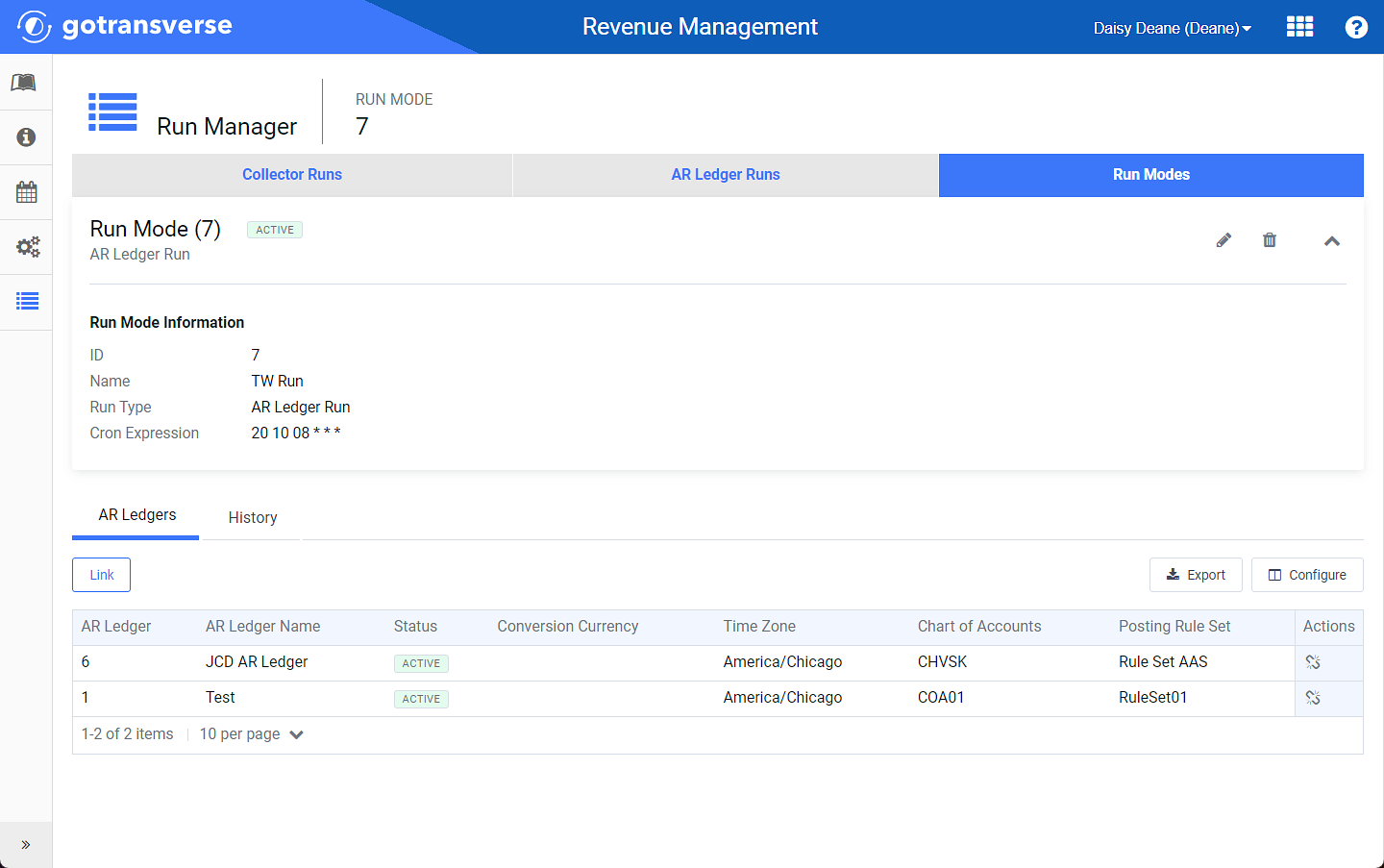The image size is (1384, 868).
Task: Switch to Collector Runs tab
Action: 292,175
